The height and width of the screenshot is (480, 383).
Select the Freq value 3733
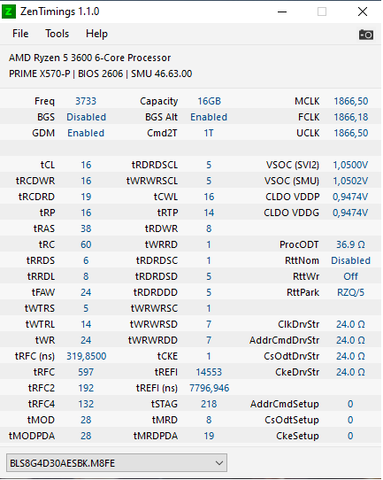86,101
